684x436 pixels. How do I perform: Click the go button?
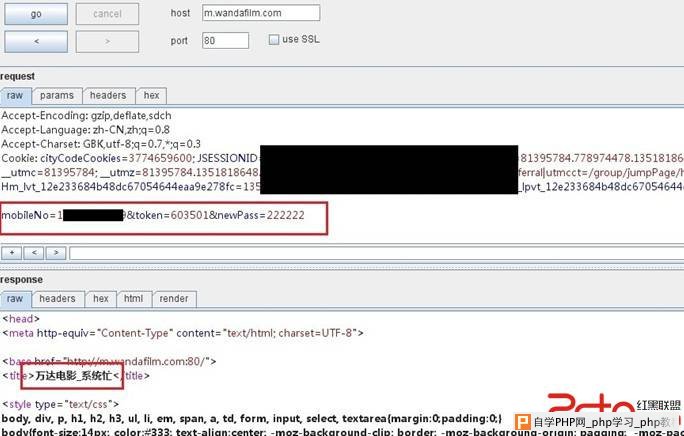[x=36, y=14]
